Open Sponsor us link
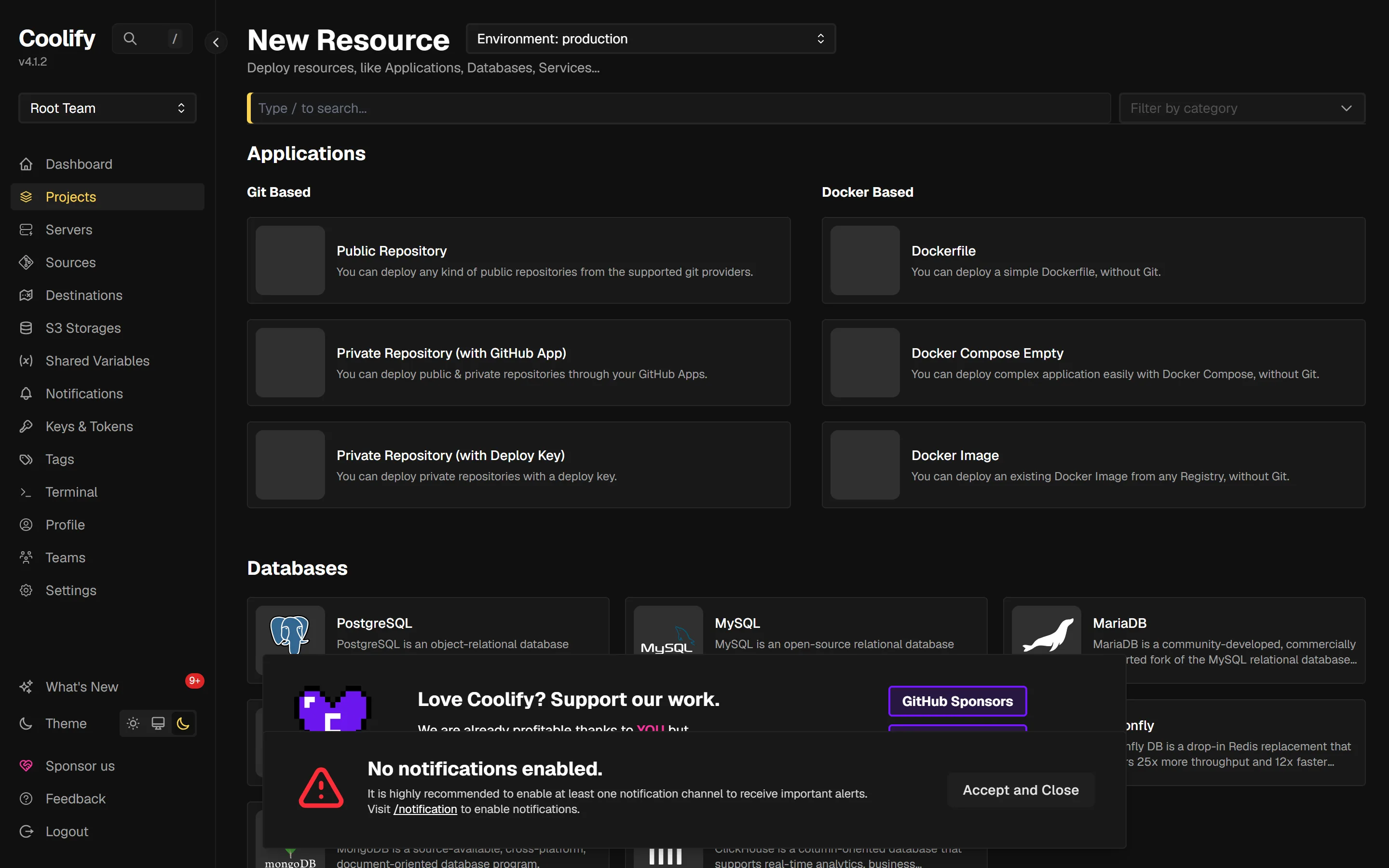 click(x=108, y=766)
